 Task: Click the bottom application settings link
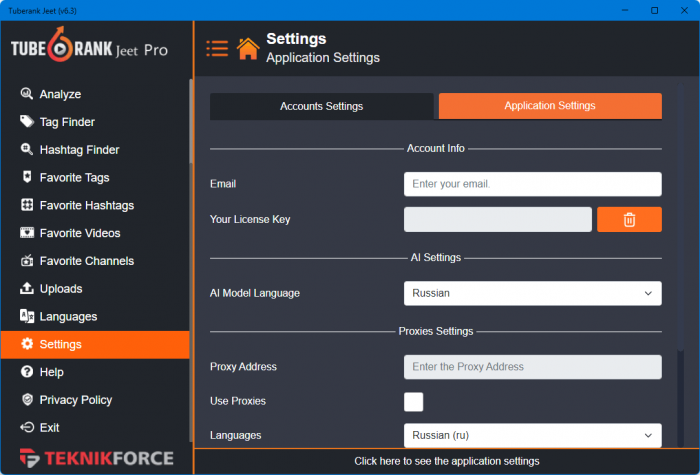pyautogui.click(x=446, y=461)
